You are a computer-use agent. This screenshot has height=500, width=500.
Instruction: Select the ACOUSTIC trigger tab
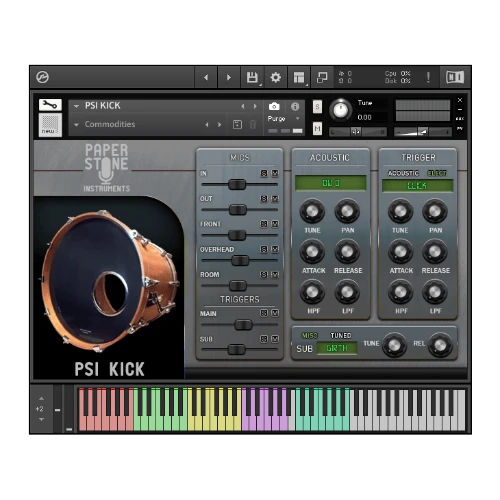pos(403,173)
